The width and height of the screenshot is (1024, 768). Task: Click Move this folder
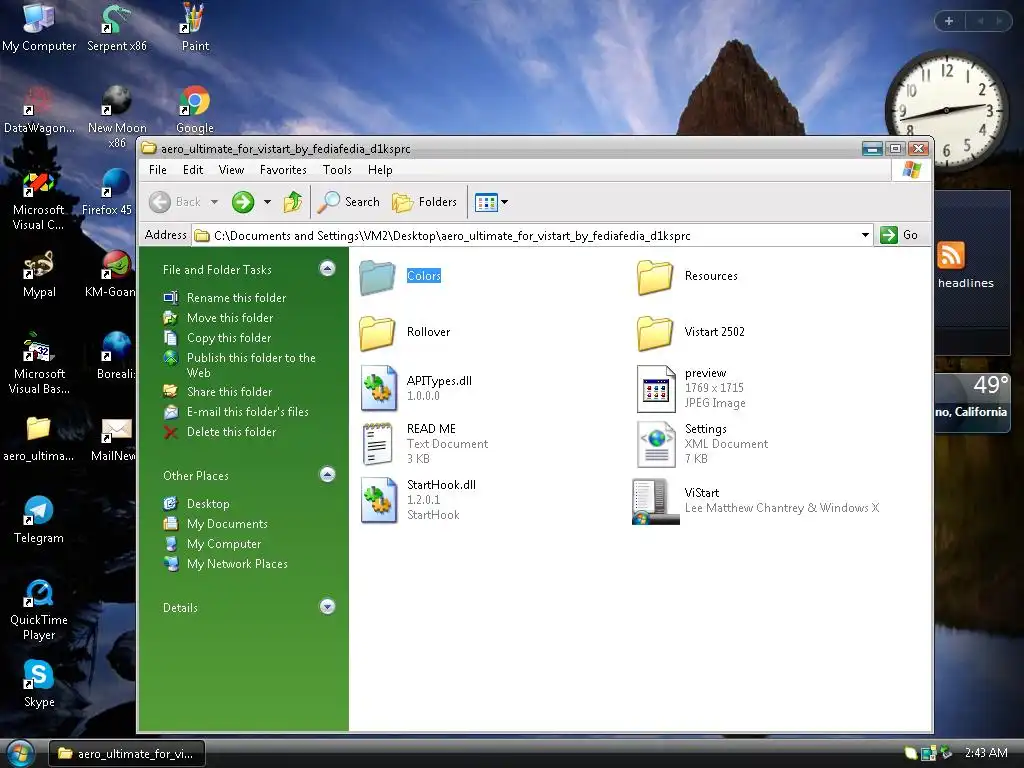[218, 318]
